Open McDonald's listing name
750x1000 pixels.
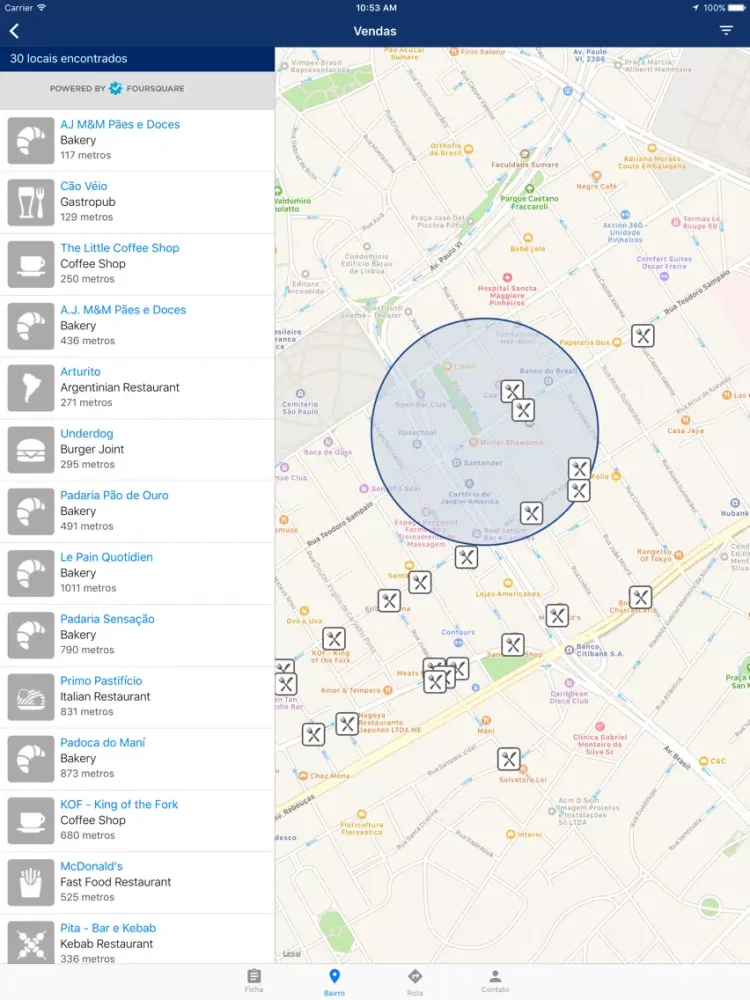pos(91,867)
